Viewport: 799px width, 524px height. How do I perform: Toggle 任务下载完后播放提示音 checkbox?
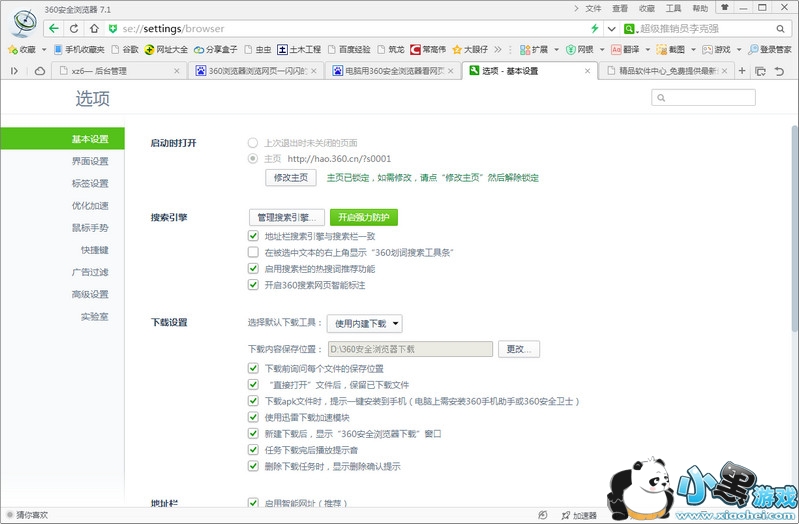pyautogui.click(x=253, y=450)
